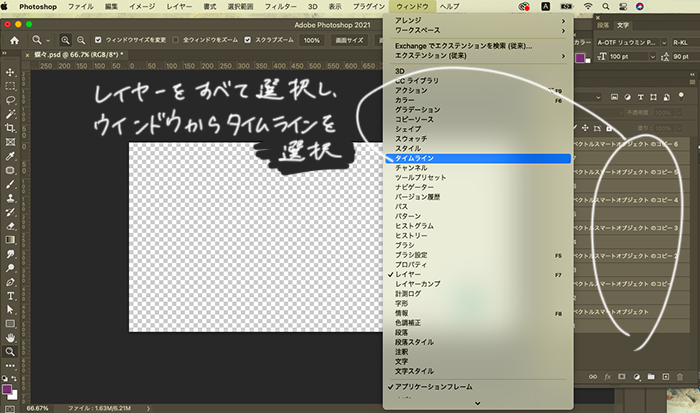Click the leading field 90 pt

685,57
